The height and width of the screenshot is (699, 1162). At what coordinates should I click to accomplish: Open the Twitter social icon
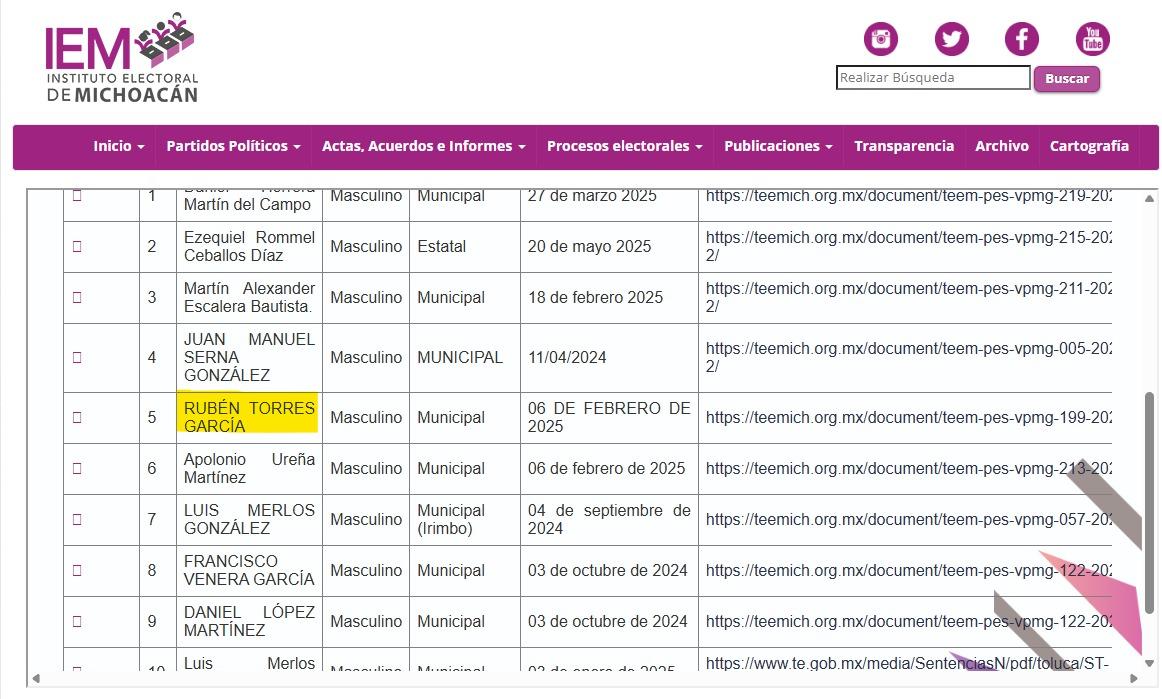(x=951, y=39)
